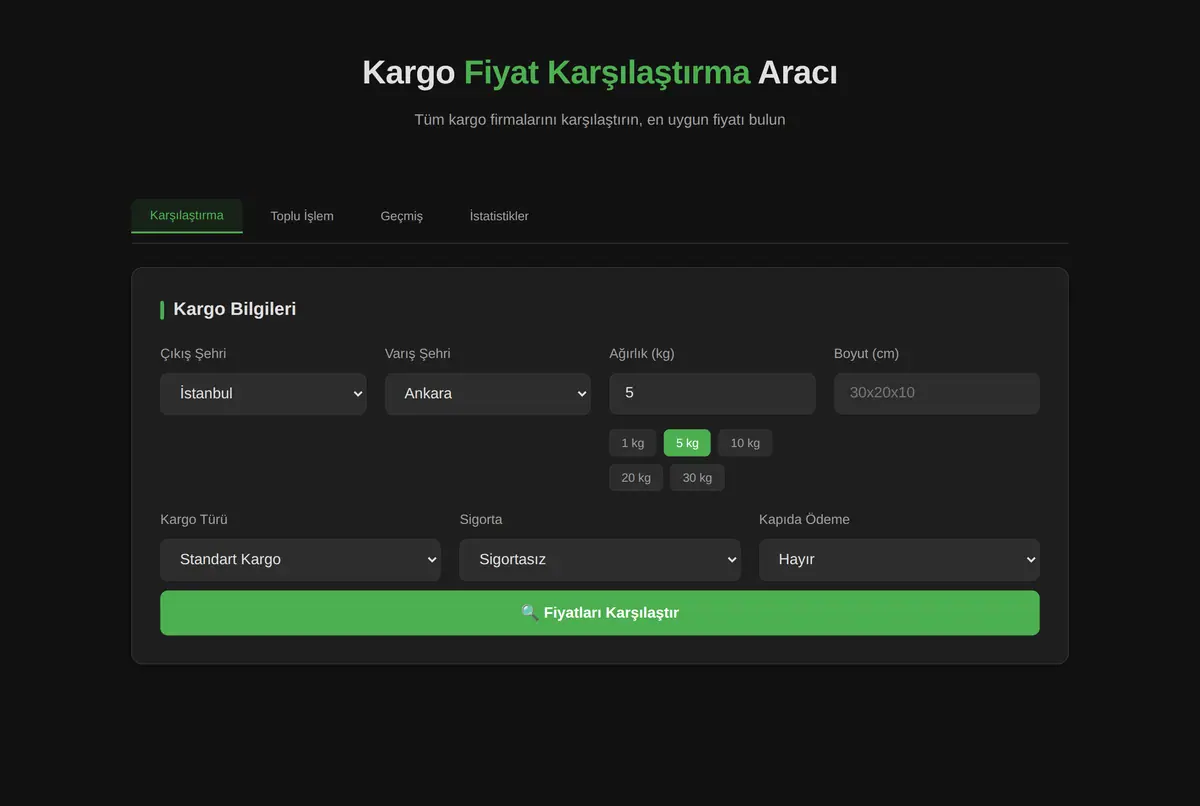This screenshot has width=1200, height=806.
Task: Click the Kargo Fiyat Karşılaştırma Aracı title
Action: (x=600, y=73)
